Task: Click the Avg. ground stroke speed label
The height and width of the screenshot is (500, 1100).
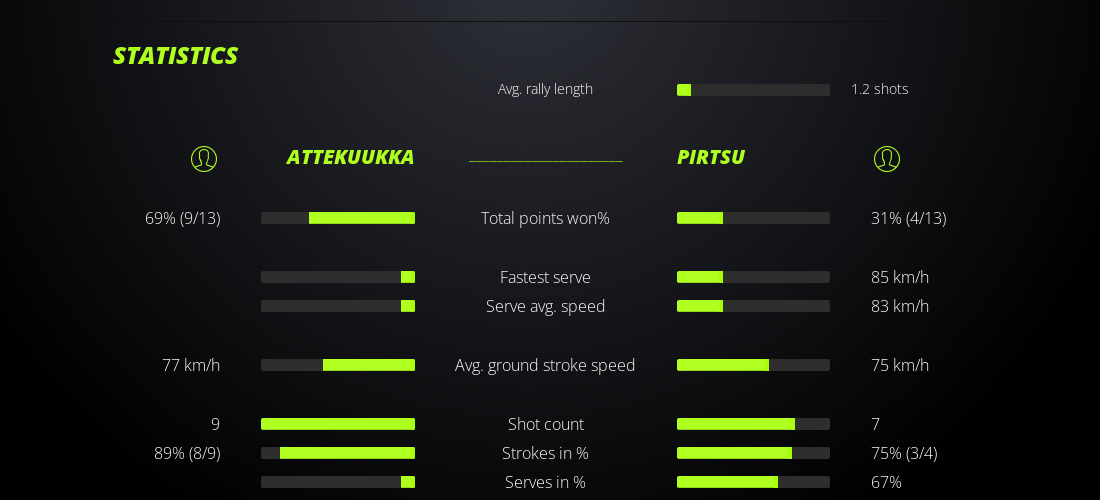Action: point(545,365)
